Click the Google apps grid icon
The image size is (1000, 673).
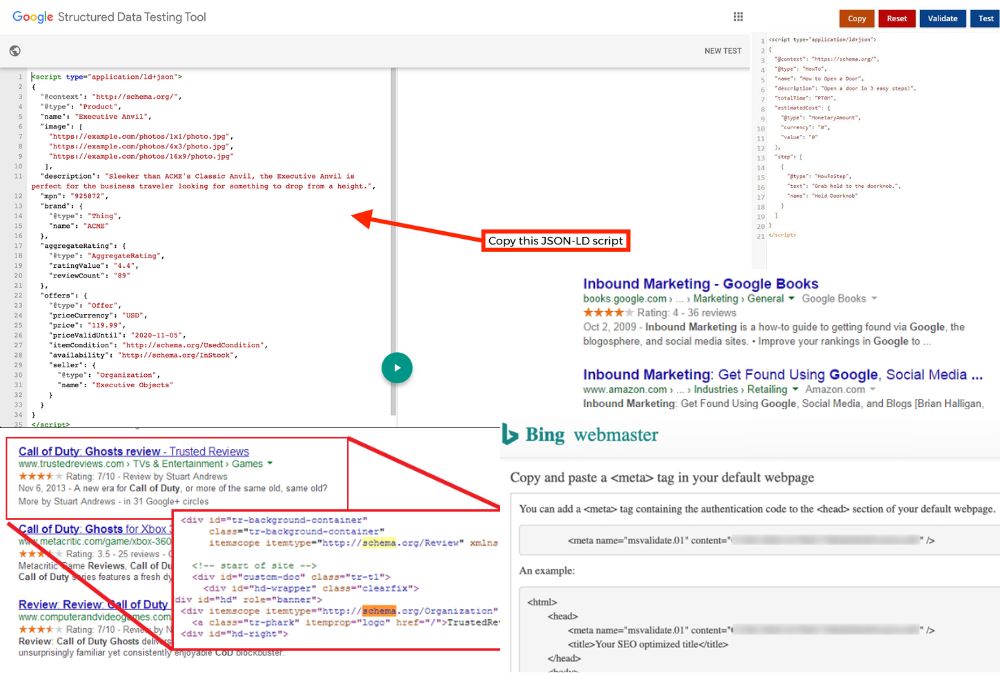[738, 16]
